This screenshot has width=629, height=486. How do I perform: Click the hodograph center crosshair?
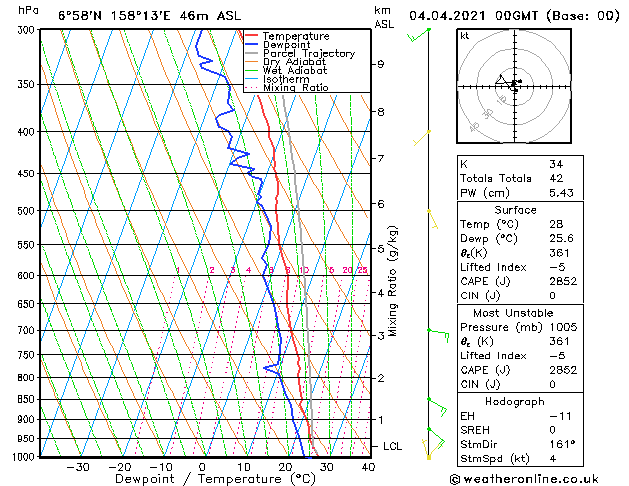[514, 86]
